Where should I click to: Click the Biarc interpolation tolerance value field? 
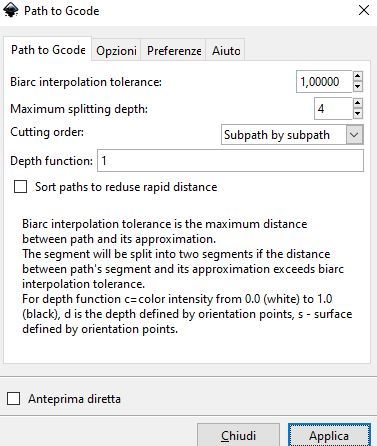tap(324, 82)
